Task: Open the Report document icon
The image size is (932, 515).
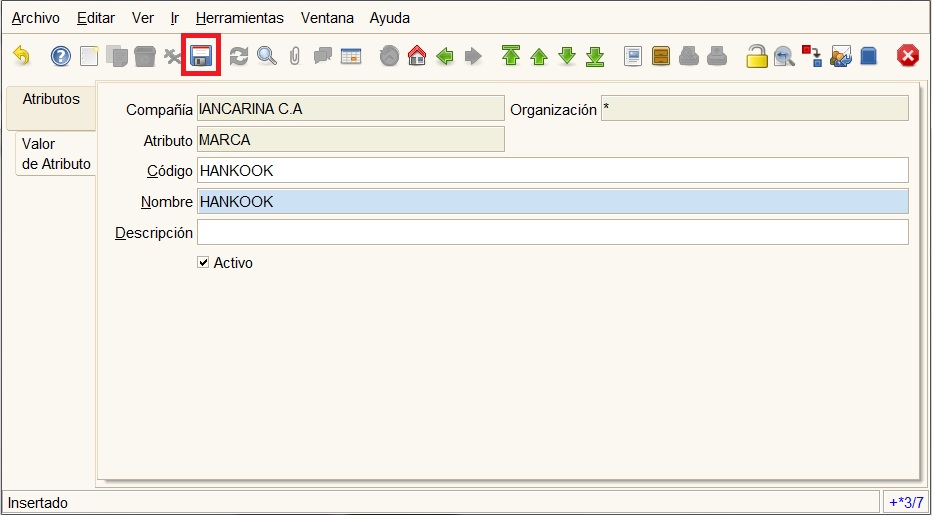Action: pos(633,56)
